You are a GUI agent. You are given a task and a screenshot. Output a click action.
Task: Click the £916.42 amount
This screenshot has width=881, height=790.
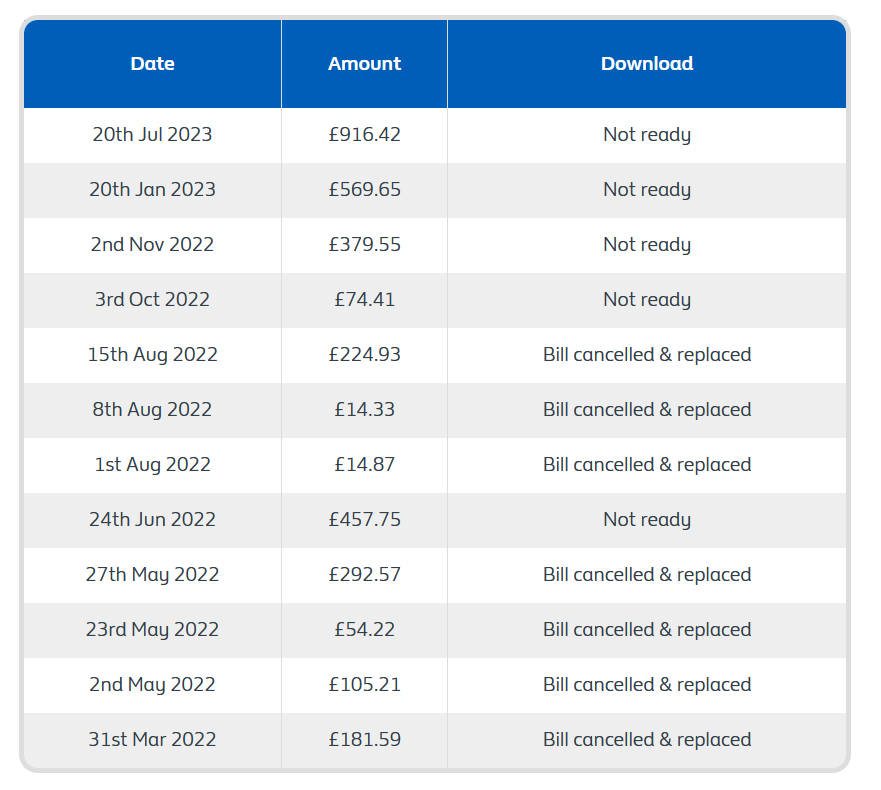[x=364, y=135]
